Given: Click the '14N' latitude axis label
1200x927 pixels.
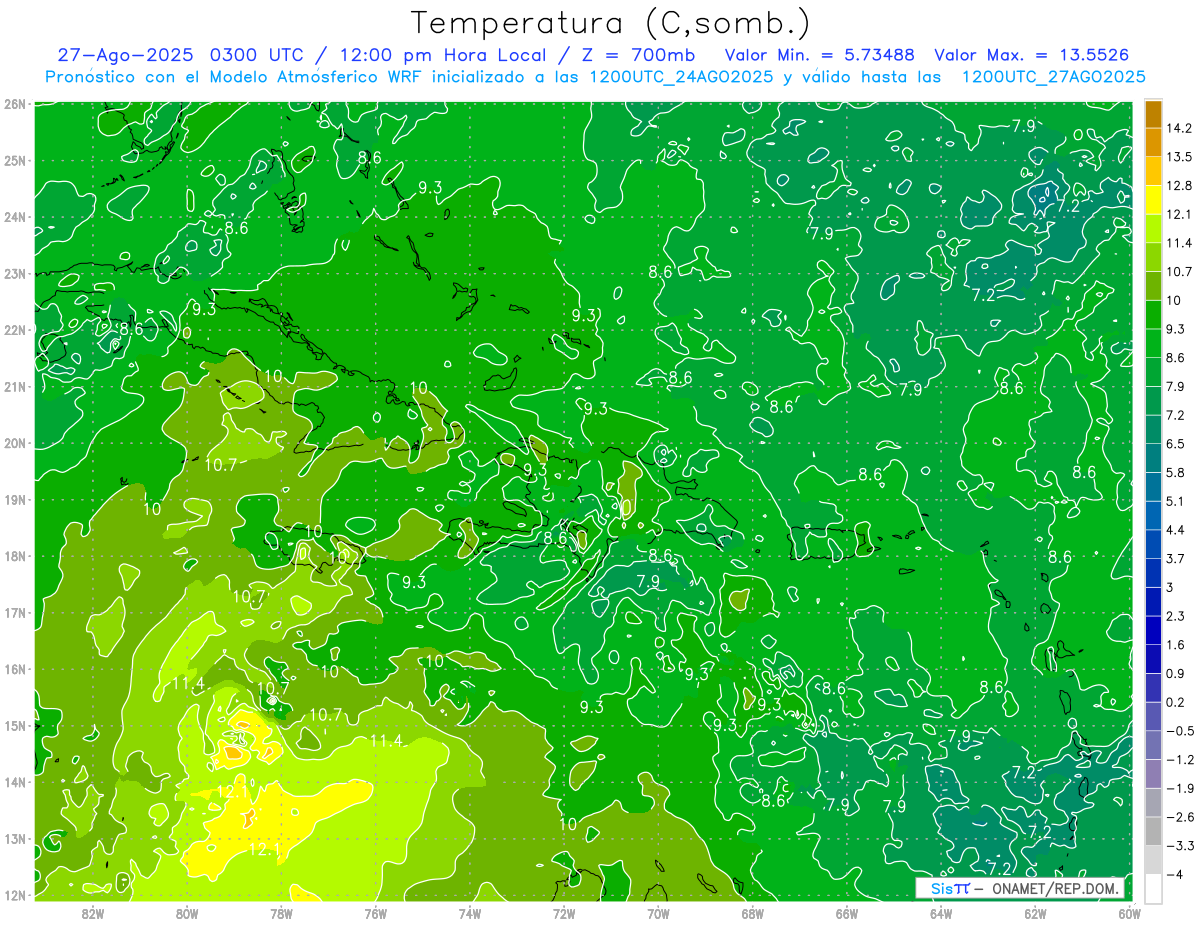Looking at the screenshot, I should pyautogui.click(x=14, y=782).
